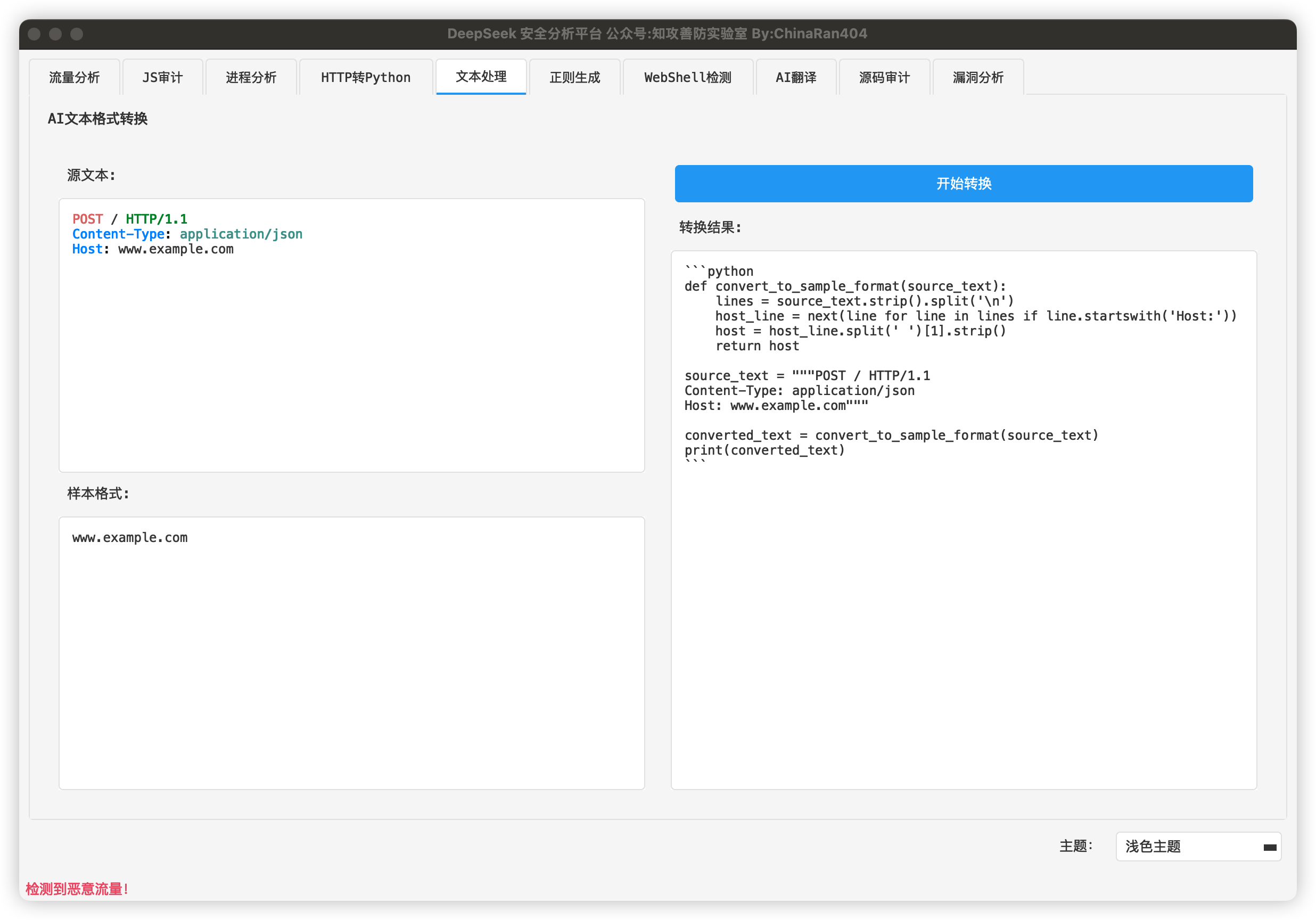The width and height of the screenshot is (1316, 920).
Task: Click the minimize window button
Action: tap(55, 34)
